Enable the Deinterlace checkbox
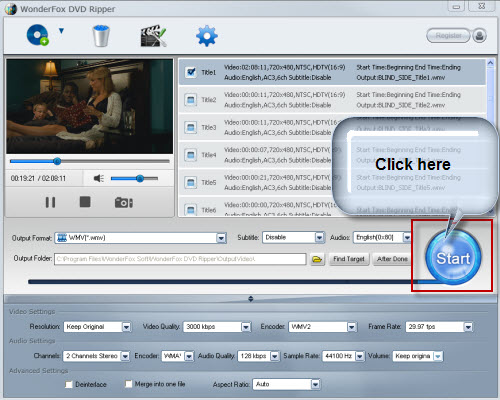The width and height of the screenshot is (500, 400). click(69, 384)
